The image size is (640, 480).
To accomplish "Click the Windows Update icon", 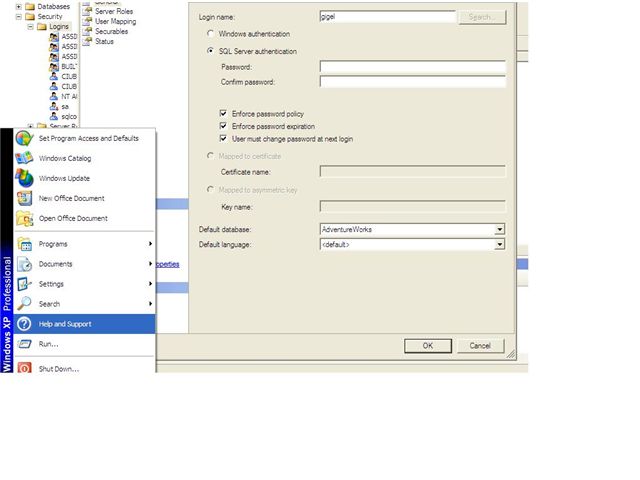I will (x=24, y=178).
